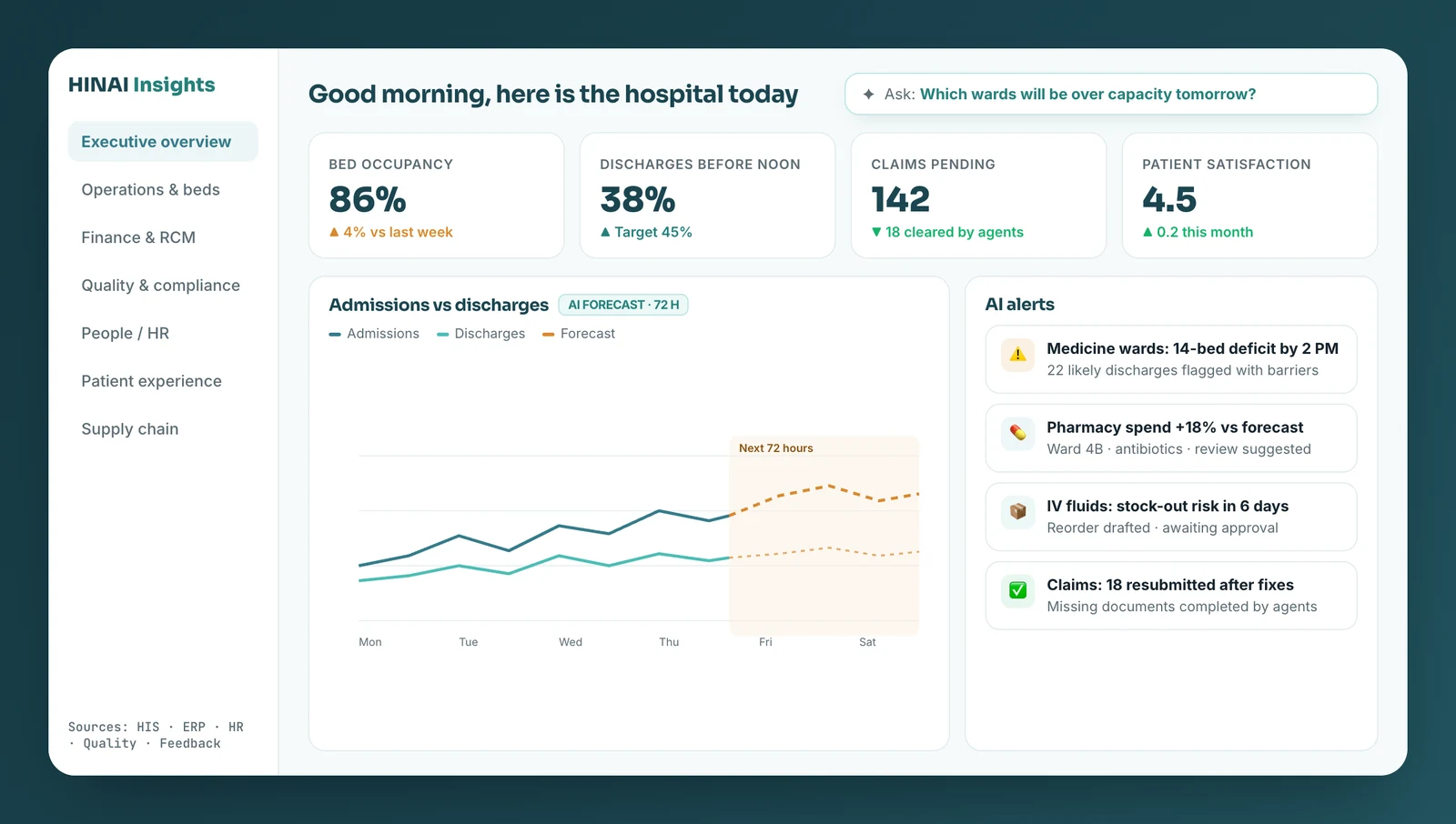Screen dimensions: 1456x824
Task: Toggle the Discharges legend series
Action: 481,334
